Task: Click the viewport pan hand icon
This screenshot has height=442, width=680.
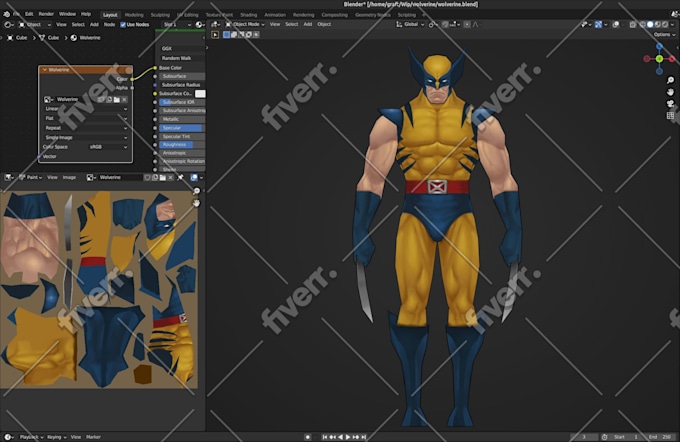Action: tap(670, 92)
